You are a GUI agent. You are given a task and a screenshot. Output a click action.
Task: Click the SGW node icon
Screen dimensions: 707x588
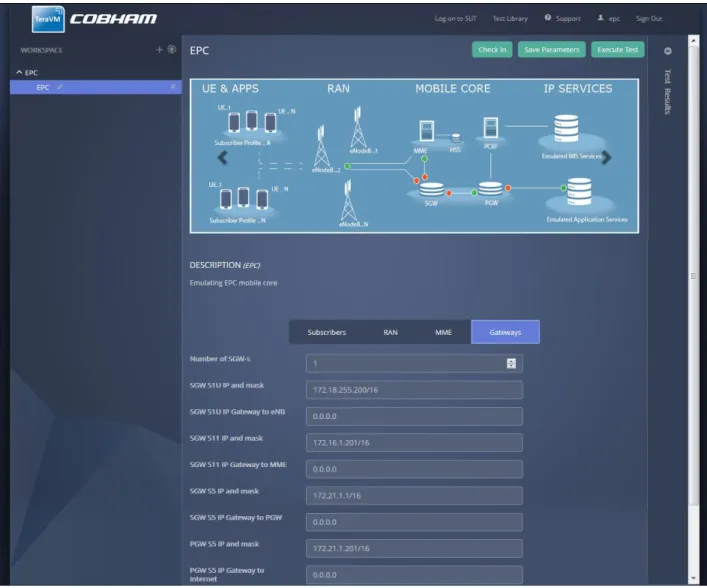click(432, 189)
